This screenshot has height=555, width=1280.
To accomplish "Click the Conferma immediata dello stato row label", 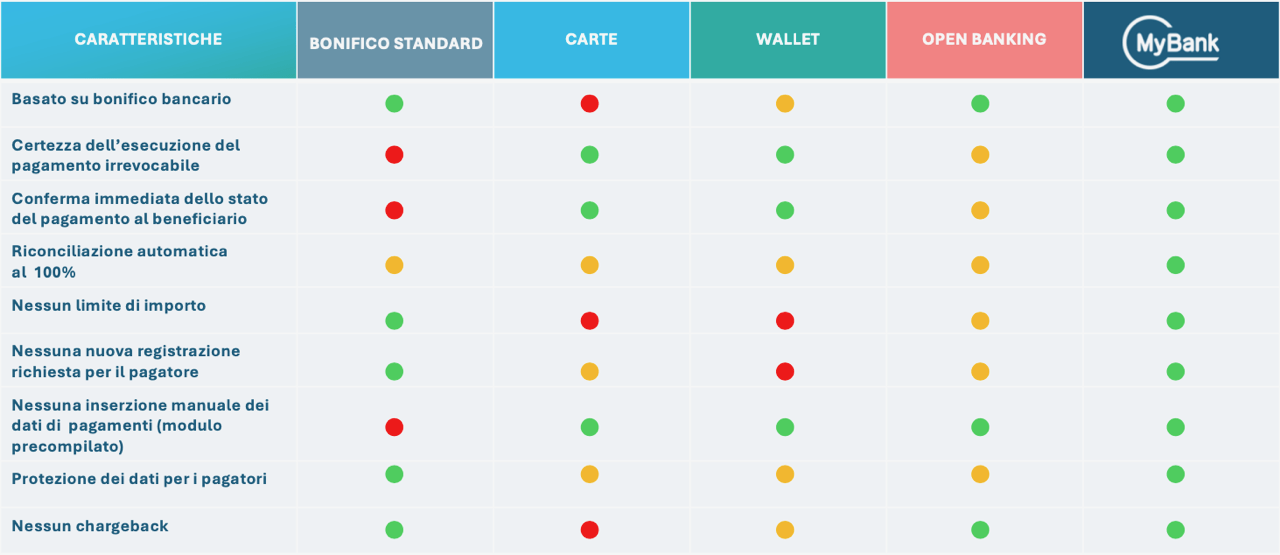I will 140,209.
